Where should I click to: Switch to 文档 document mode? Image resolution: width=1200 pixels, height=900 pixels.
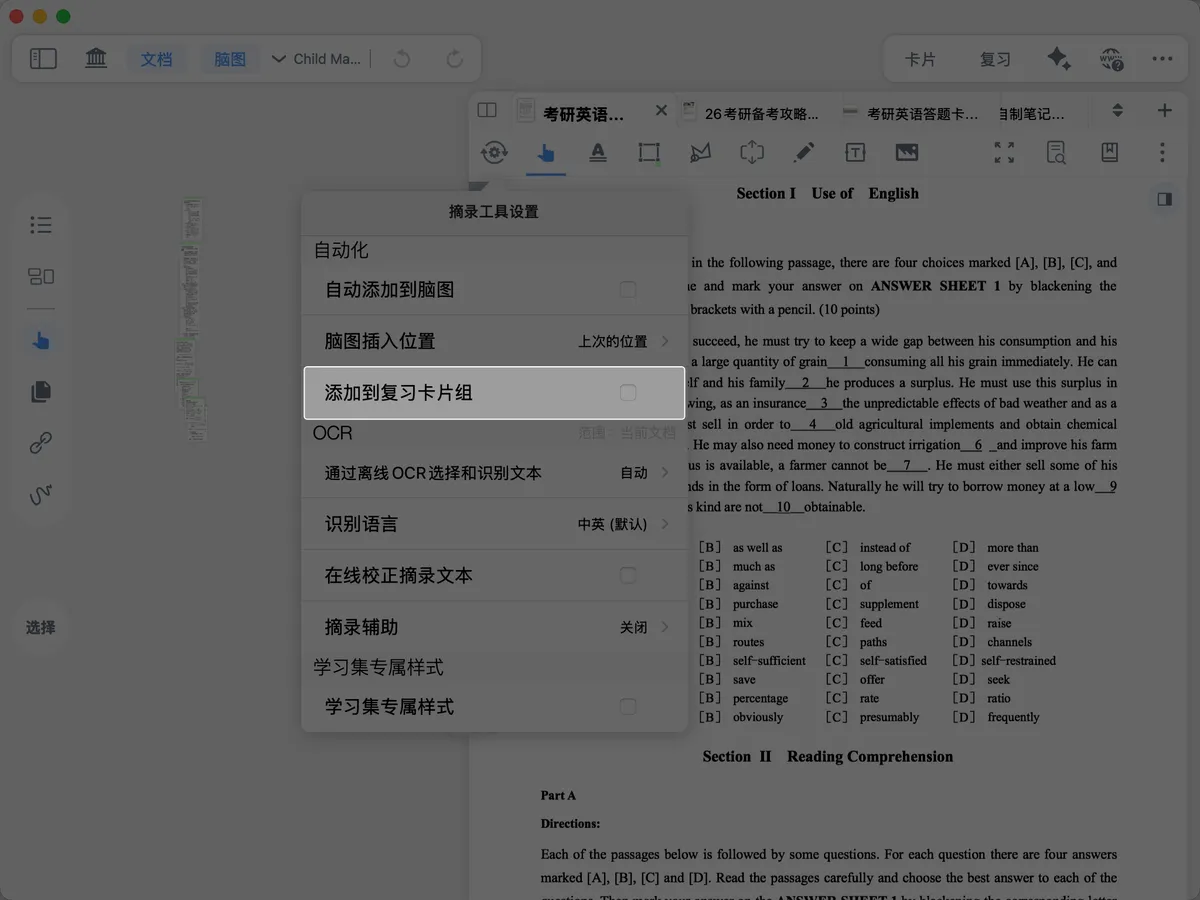point(156,59)
